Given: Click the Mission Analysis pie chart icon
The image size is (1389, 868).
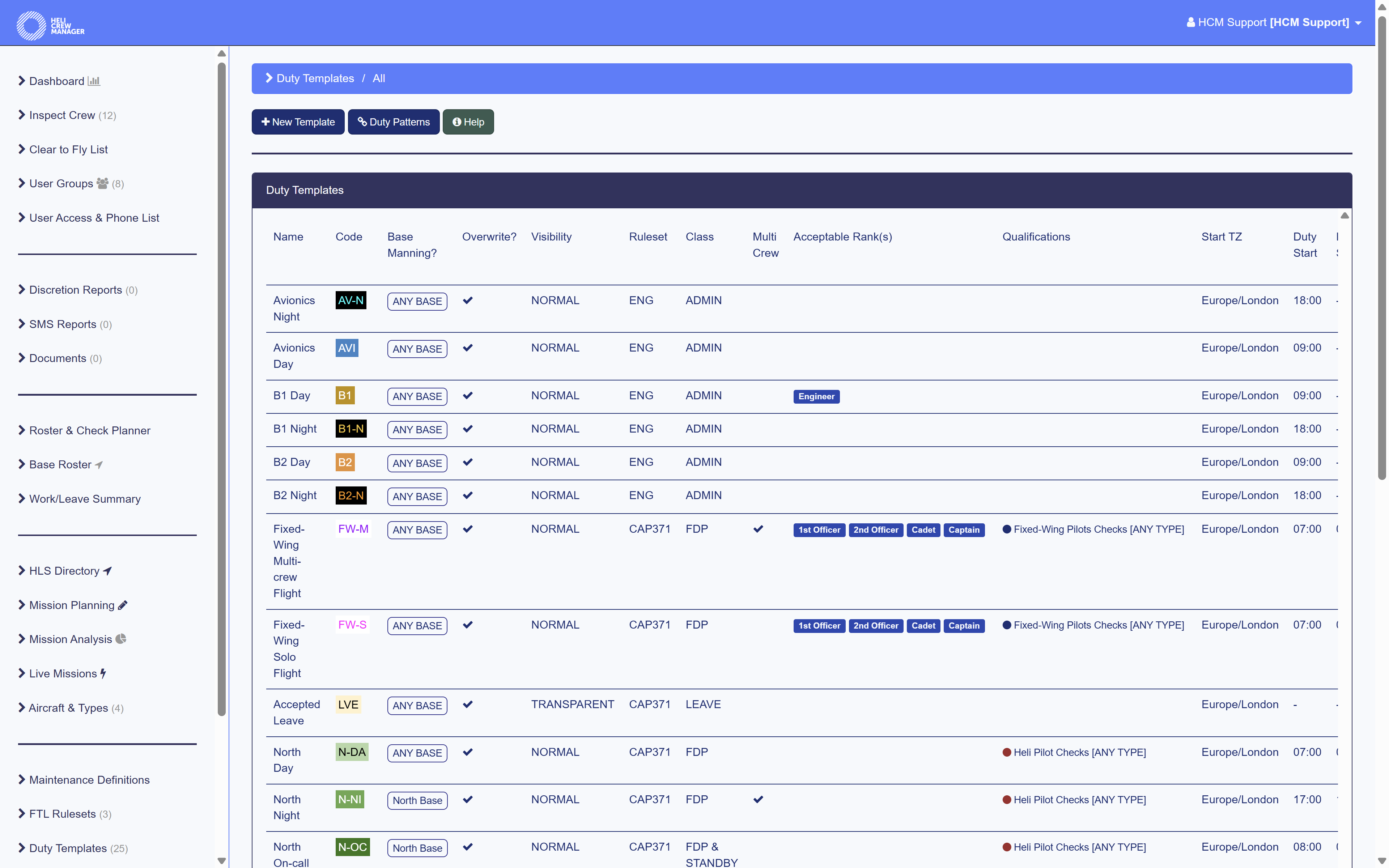Looking at the screenshot, I should click(120, 639).
